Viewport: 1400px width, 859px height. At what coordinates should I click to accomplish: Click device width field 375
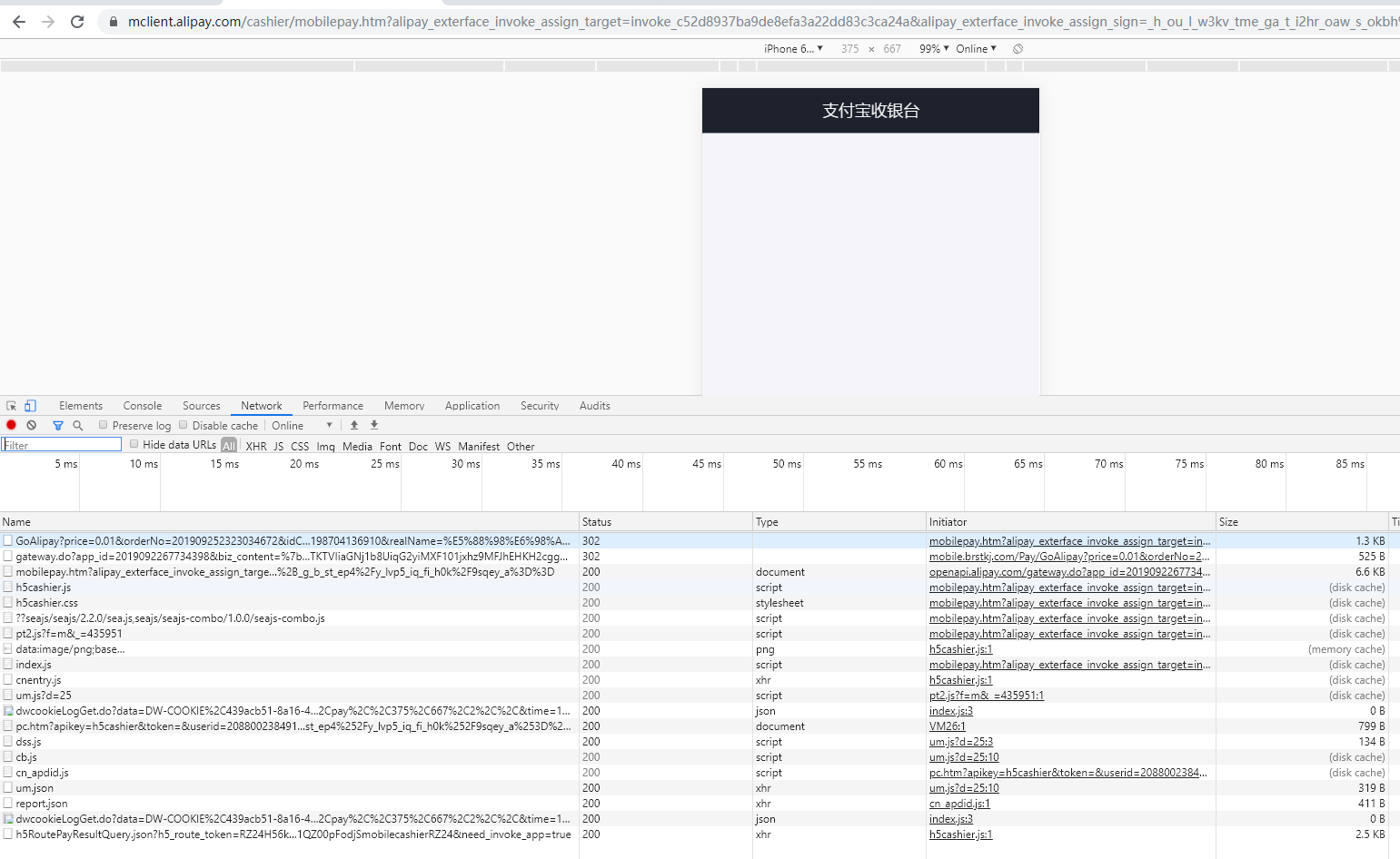[x=849, y=49]
